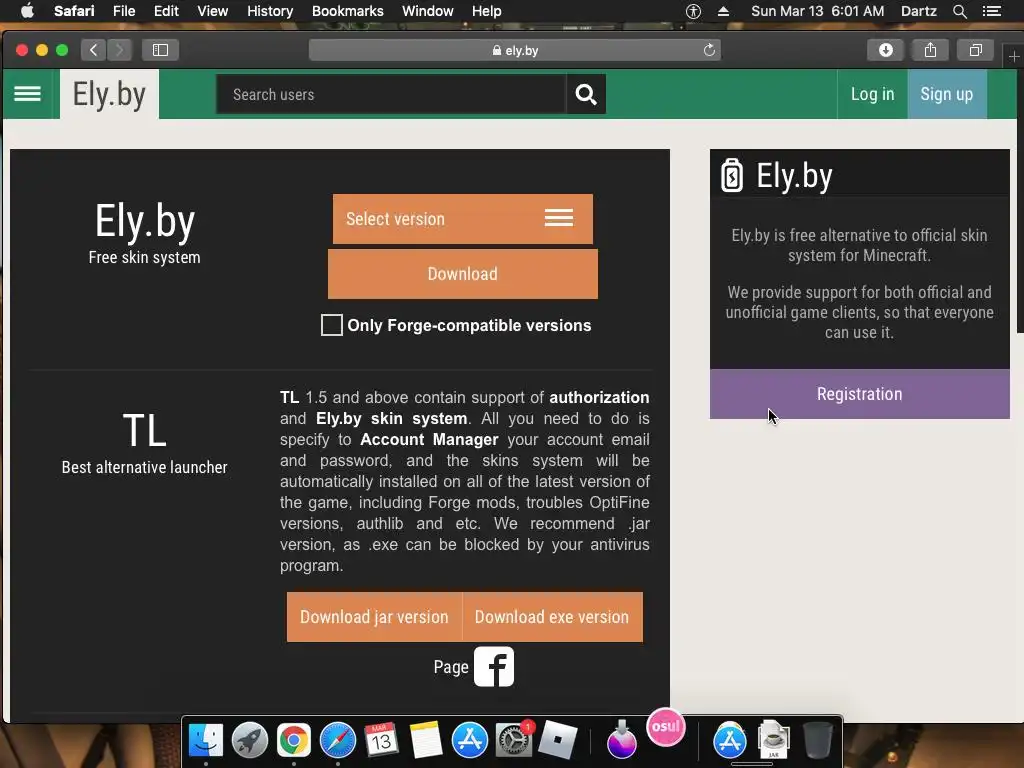Click the Sign up button
1024x768 pixels.
pyautogui.click(x=947, y=94)
